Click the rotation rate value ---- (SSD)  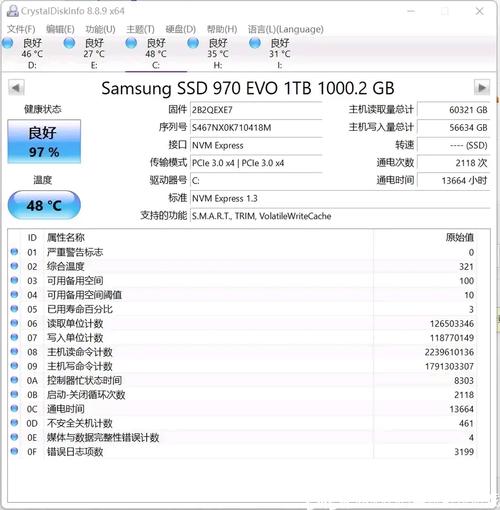tap(454, 145)
